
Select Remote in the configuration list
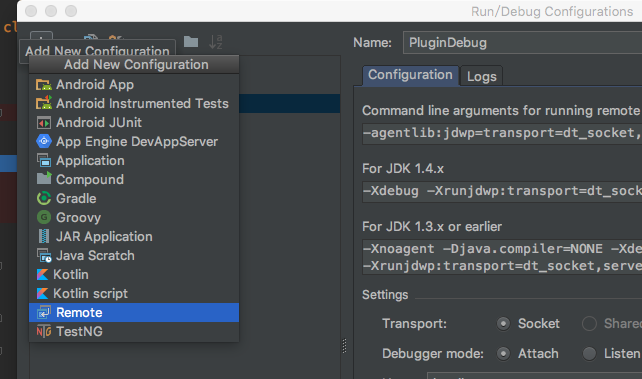coord(134,313)
